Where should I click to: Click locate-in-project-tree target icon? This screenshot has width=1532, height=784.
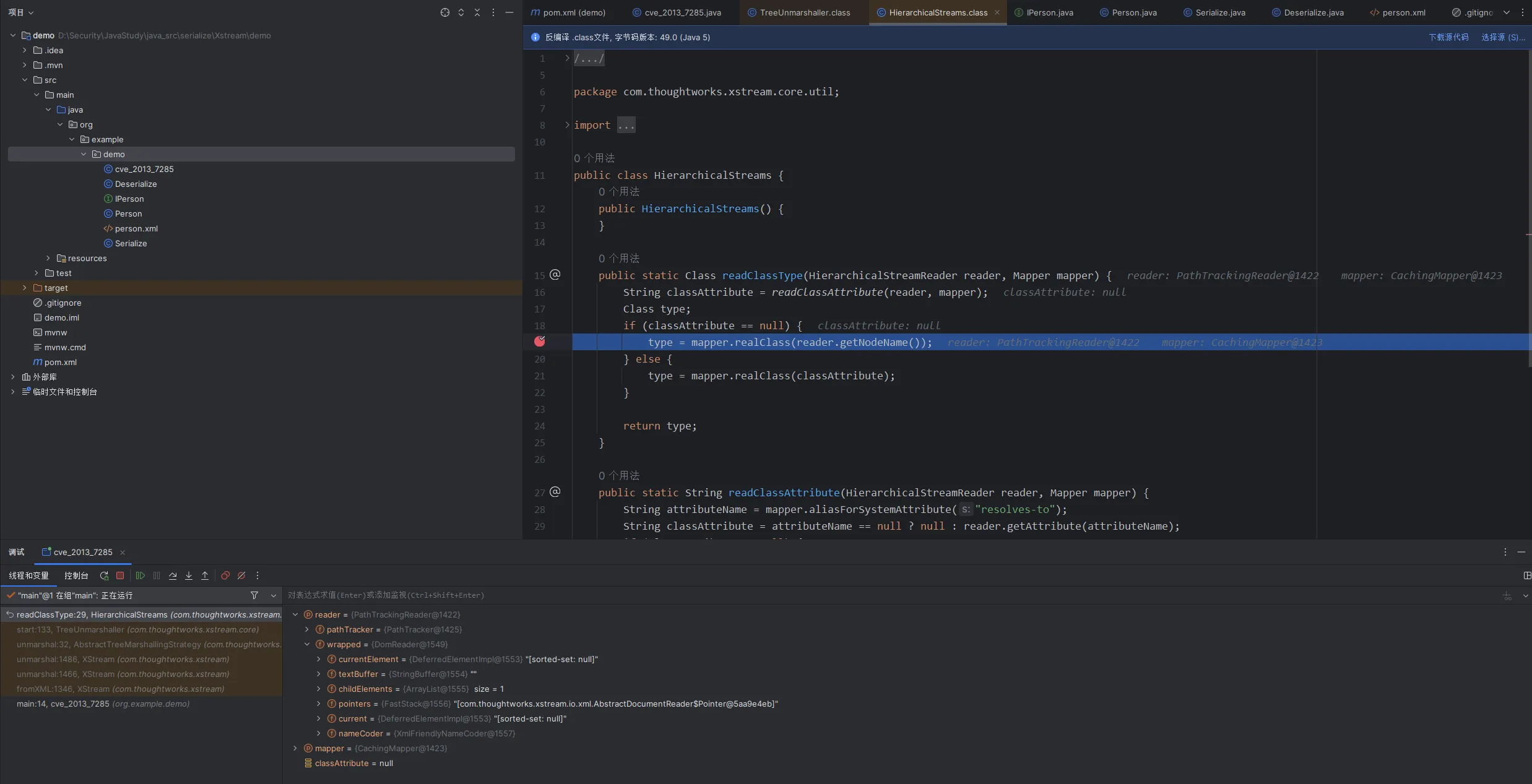click(444, 12)
